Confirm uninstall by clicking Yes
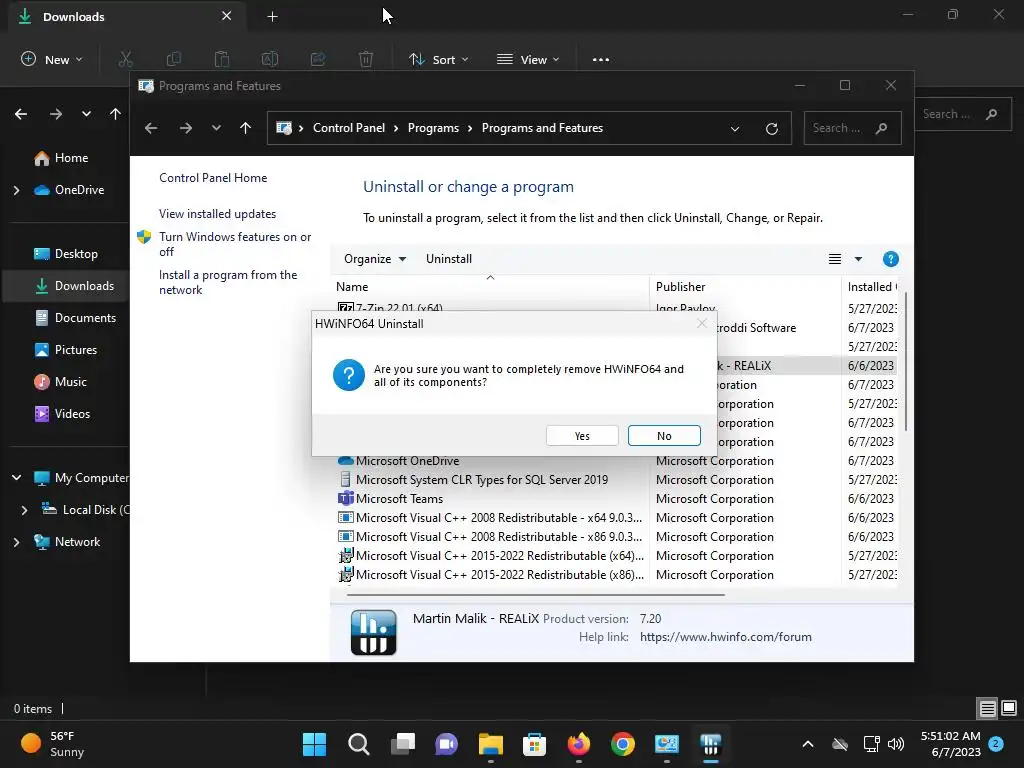 tap(582, 436)
